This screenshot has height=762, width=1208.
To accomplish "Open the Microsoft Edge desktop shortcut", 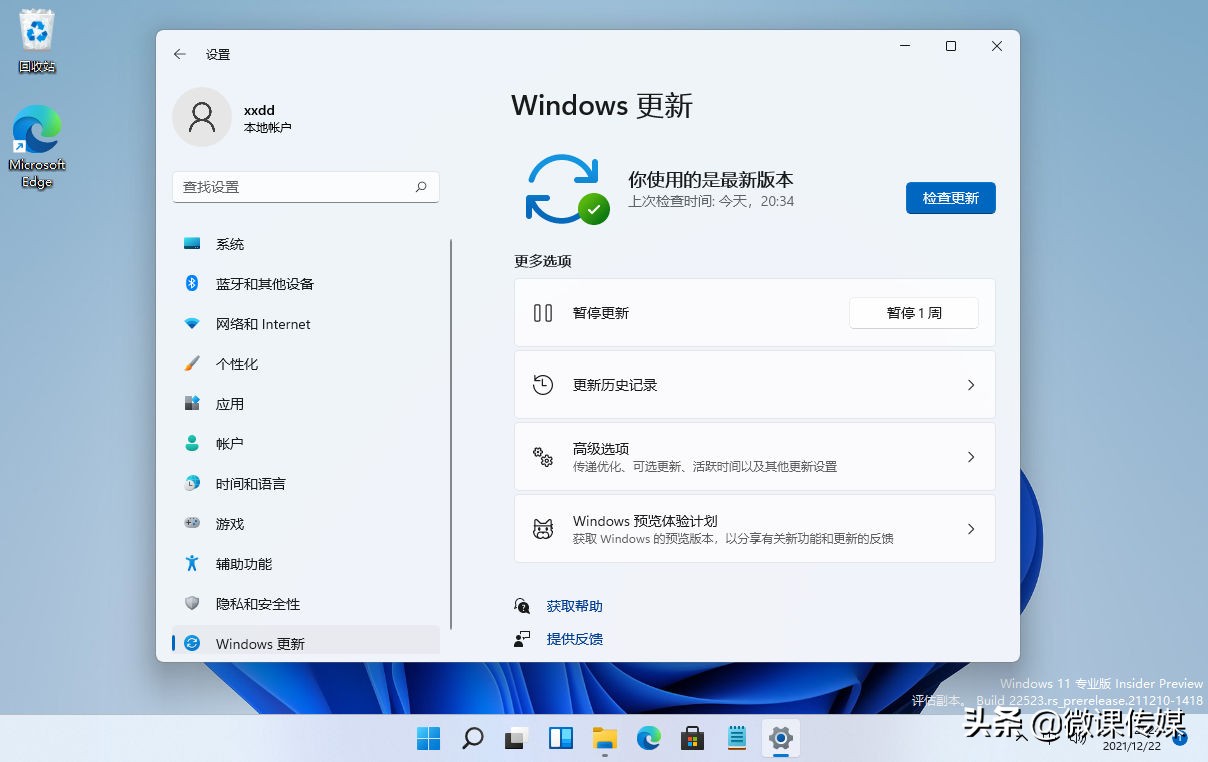I will coord(37,148).
